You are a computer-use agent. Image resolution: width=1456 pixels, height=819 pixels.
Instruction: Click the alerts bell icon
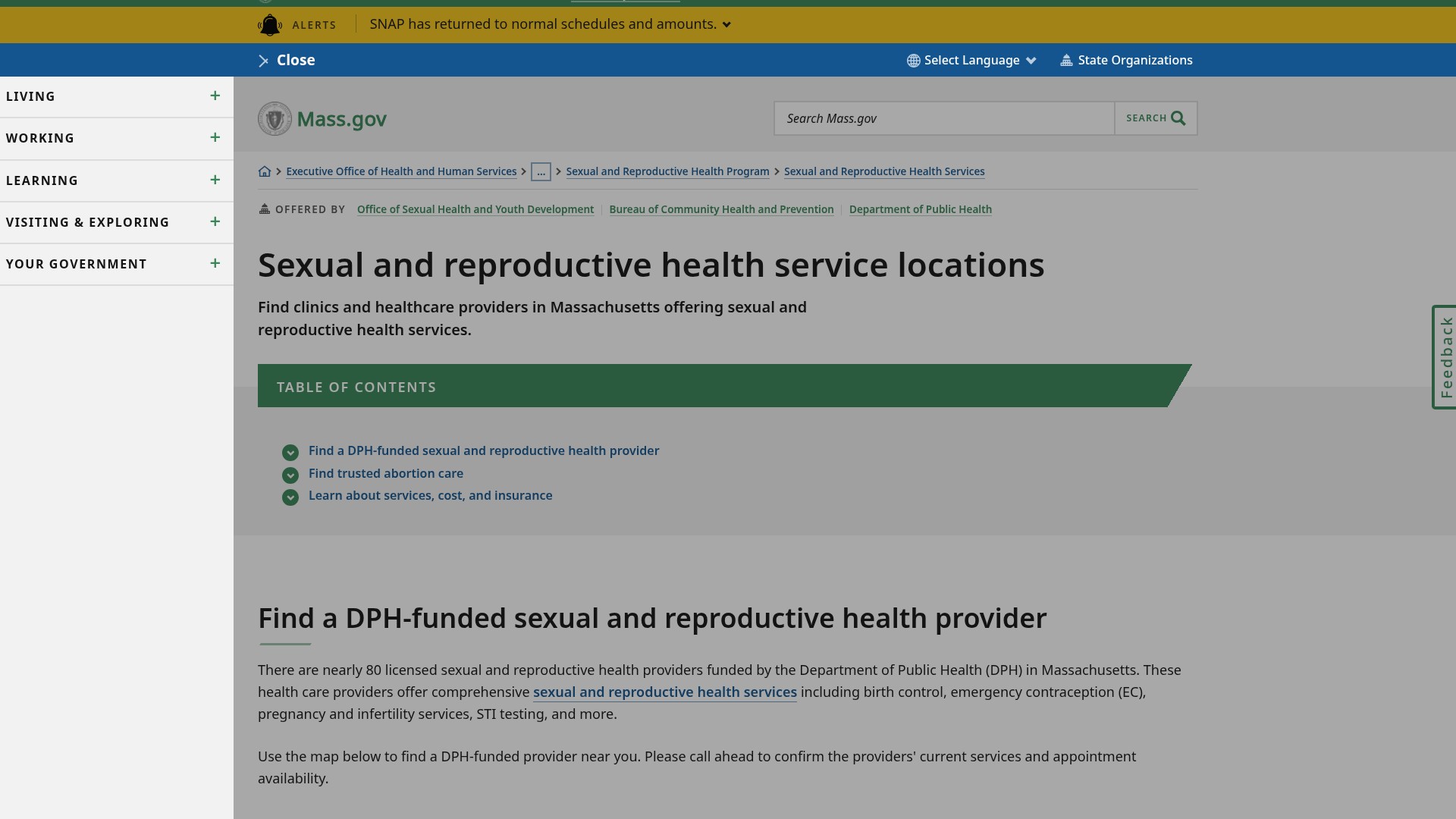[270, 25]
